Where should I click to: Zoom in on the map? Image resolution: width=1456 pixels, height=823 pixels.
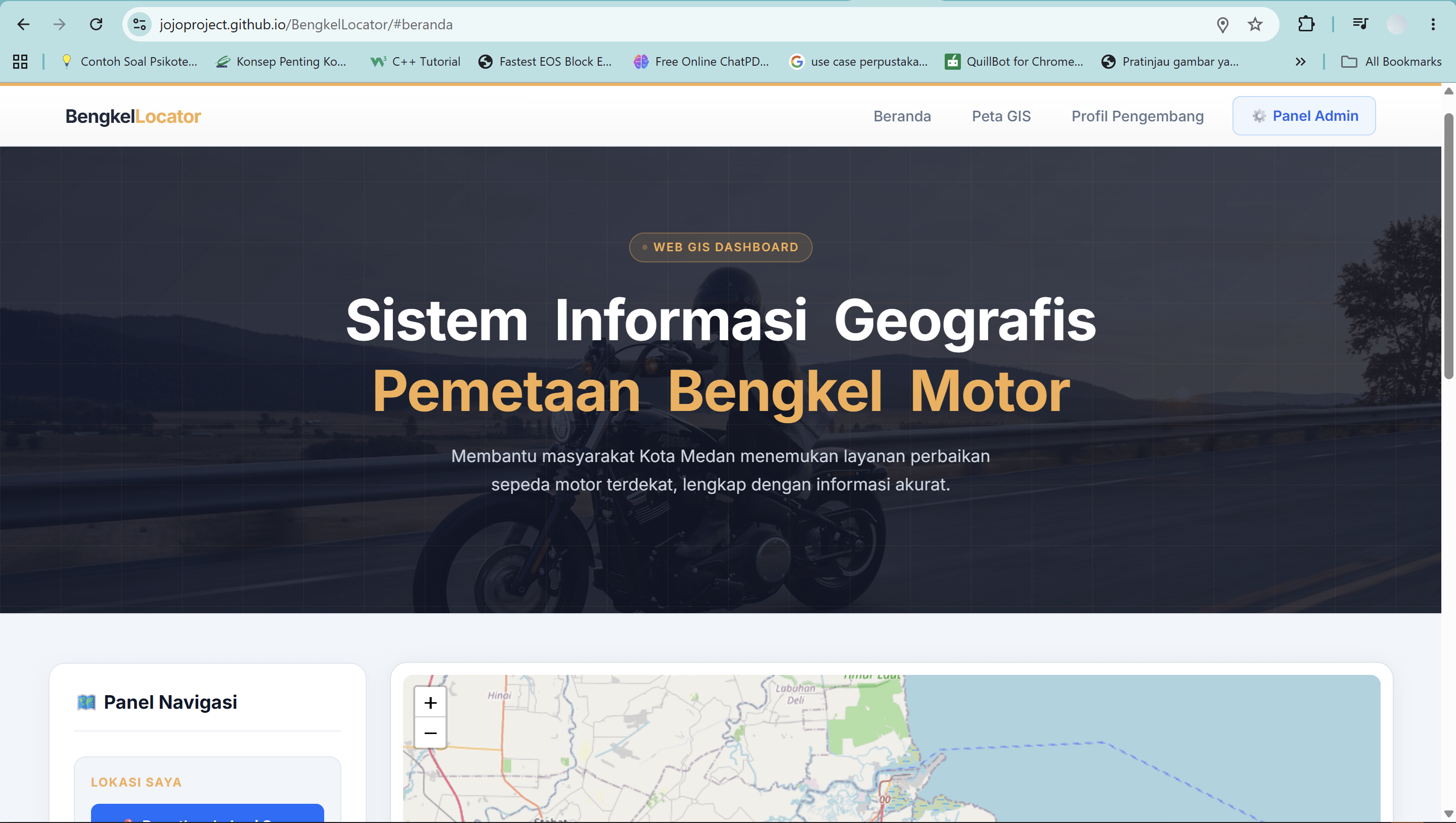pos(430,703)
